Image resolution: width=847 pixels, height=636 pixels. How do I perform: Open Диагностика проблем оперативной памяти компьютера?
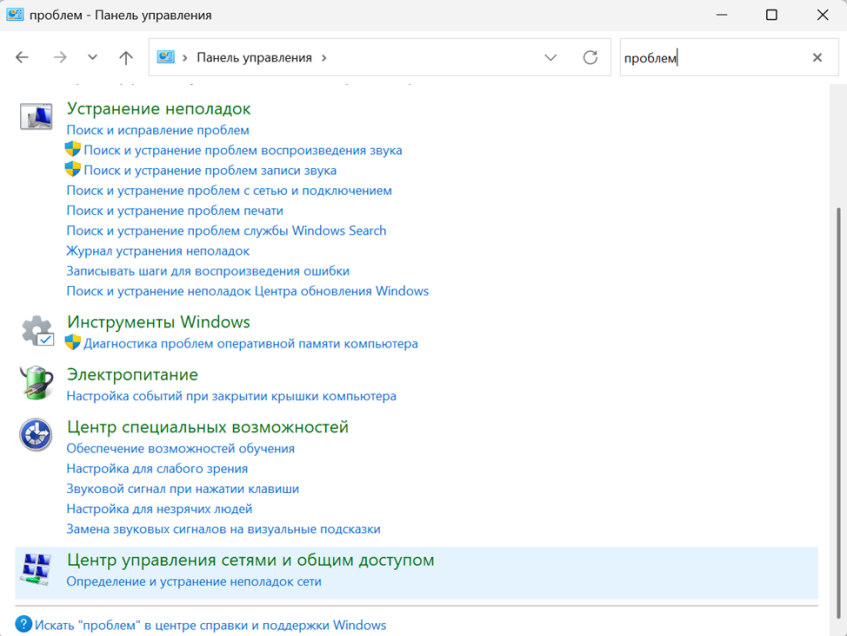pos(251,344)
